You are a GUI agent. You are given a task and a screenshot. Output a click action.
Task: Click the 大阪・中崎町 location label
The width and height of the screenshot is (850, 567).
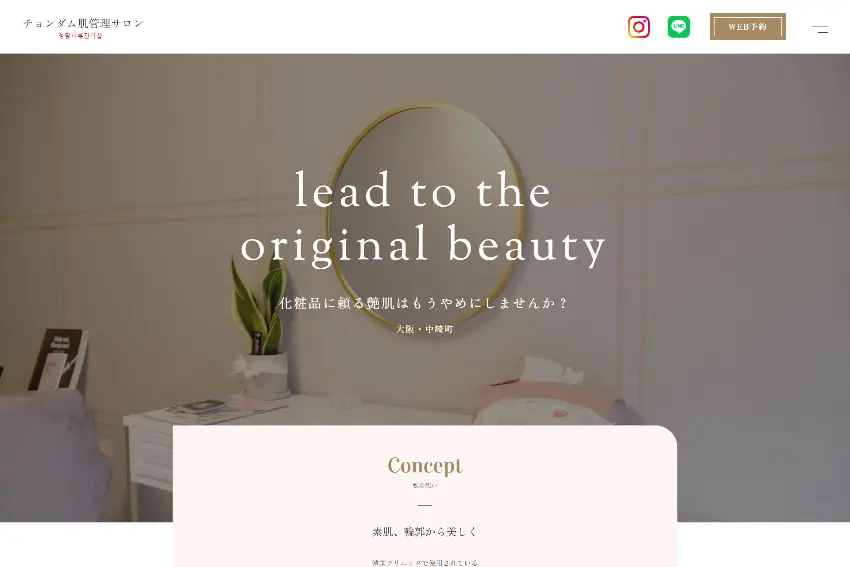424,329
